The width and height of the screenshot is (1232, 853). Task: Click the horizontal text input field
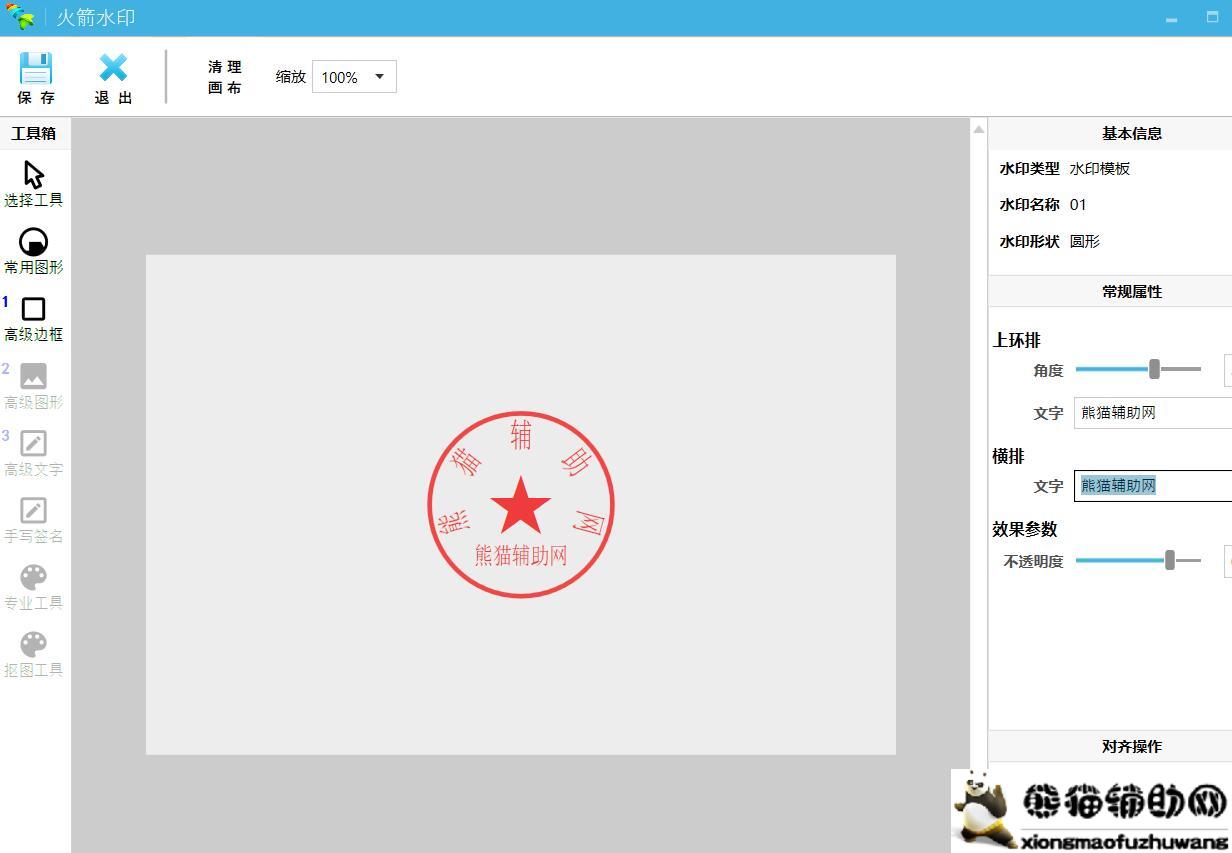[x=1152, y=486]
